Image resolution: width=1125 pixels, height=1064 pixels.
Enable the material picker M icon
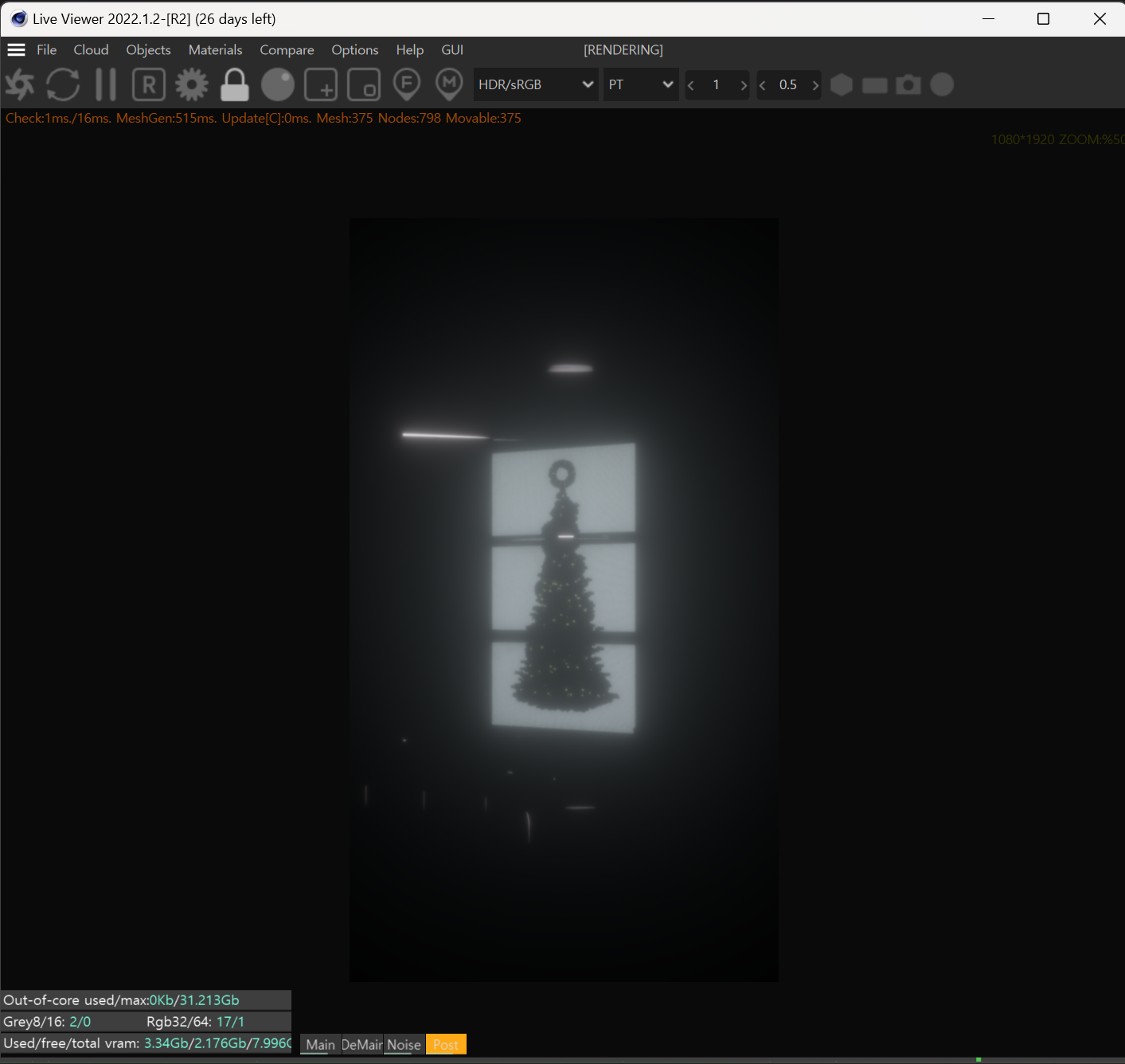pyautogui.click(x=450, y=84)
